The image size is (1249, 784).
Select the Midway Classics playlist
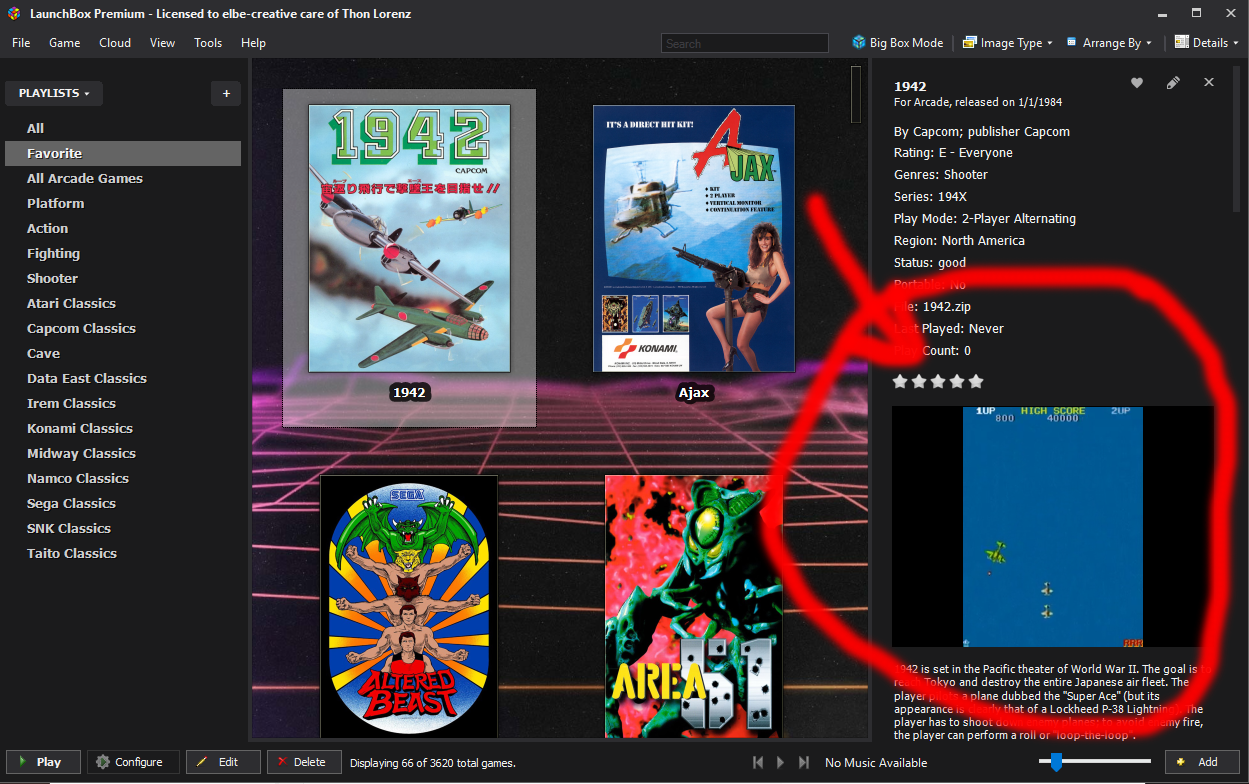click(123, 453)
